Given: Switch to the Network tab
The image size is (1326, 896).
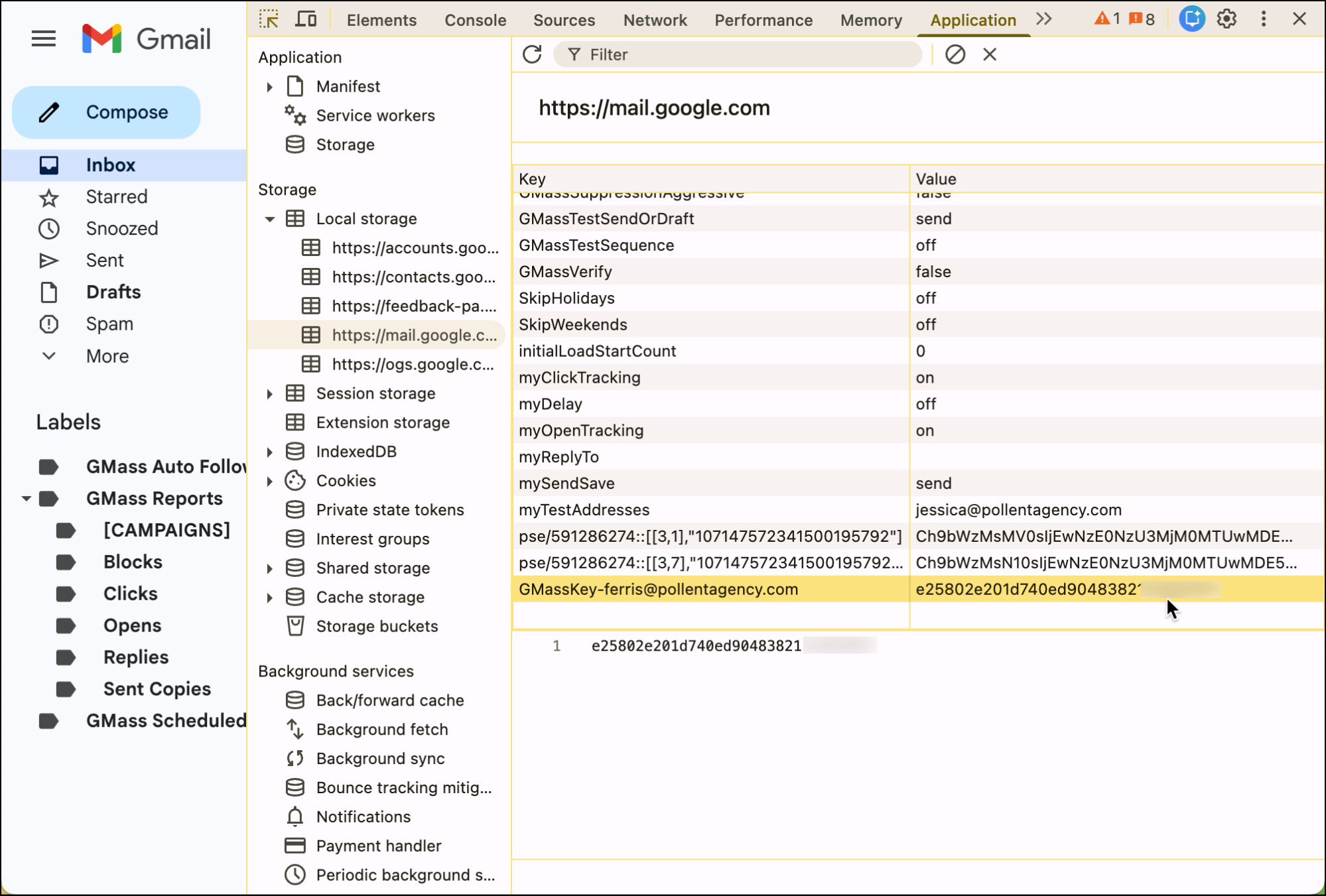Looking at the screenshot, I should [655, 20].
